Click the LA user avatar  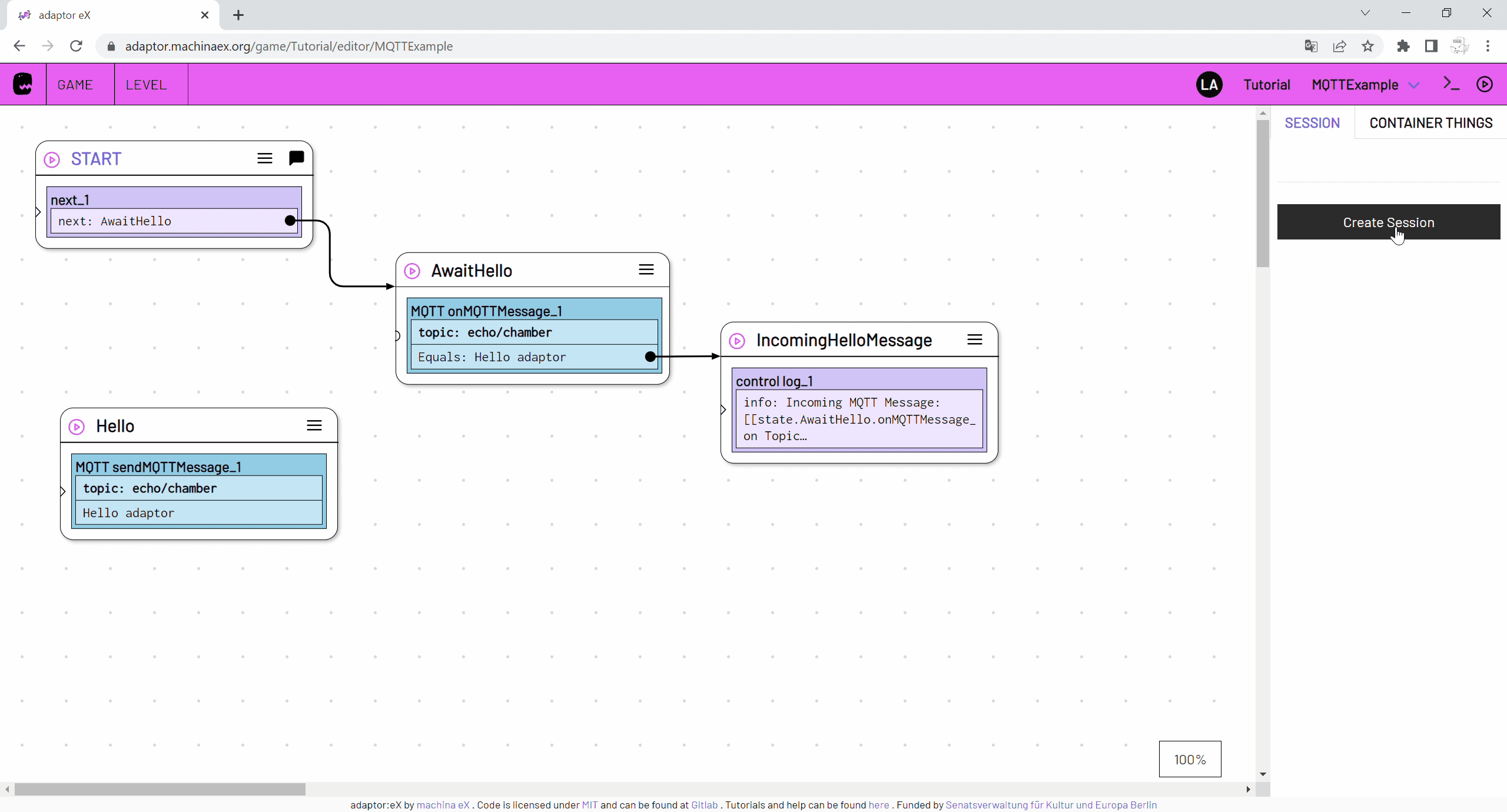1209,85
